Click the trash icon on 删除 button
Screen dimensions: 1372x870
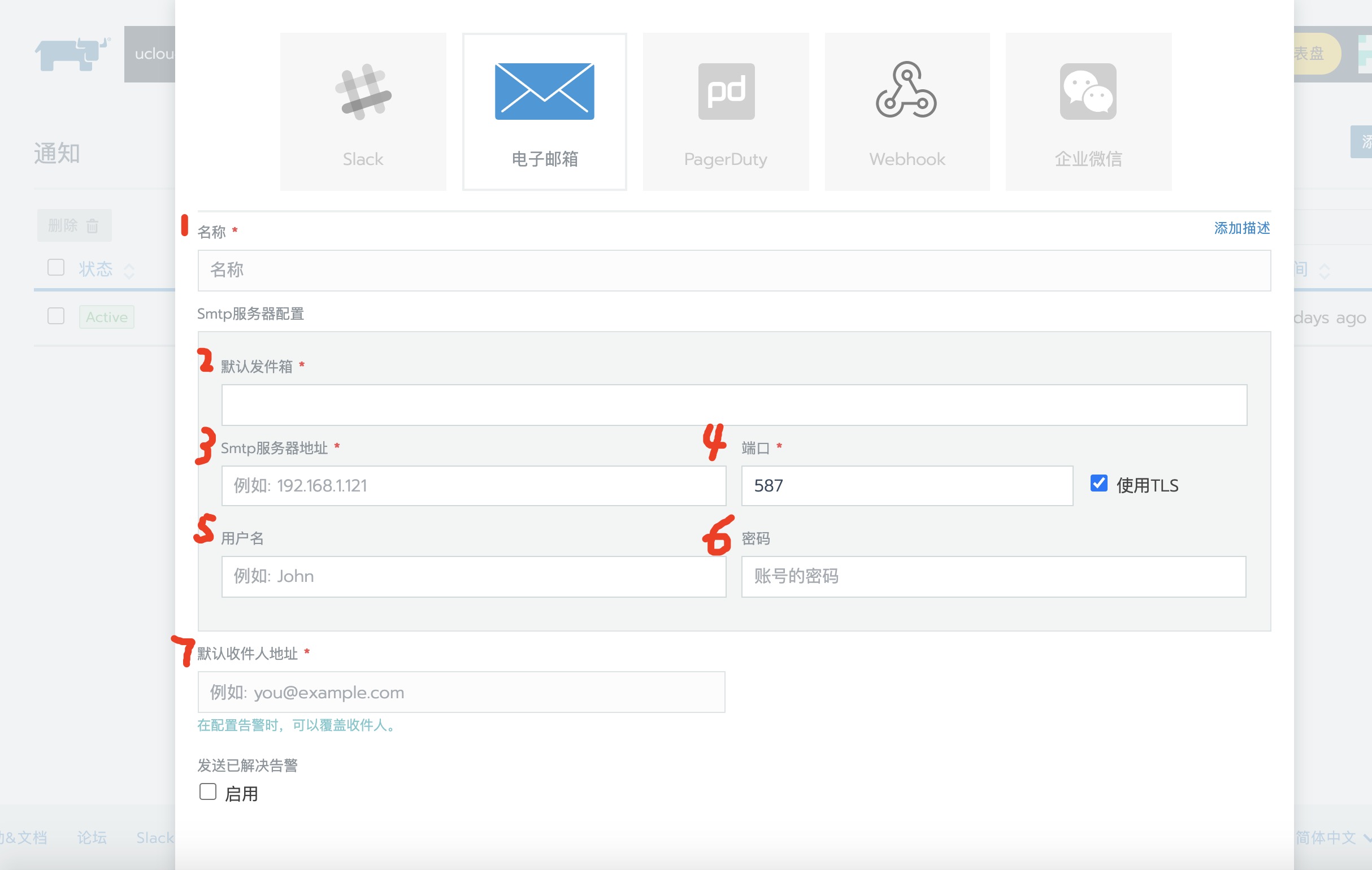[x=94, y=225]
